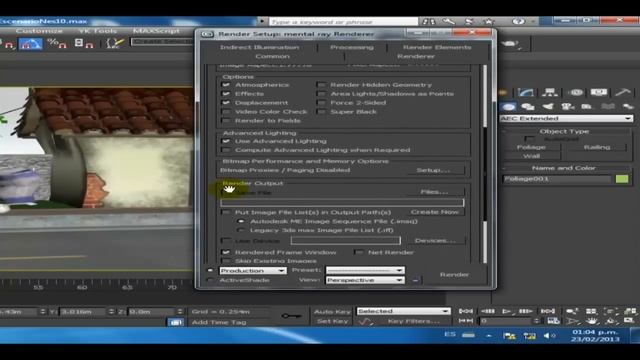Enable Force 2-Sided rendering
640x360 pixels.
tap(321, 103)
